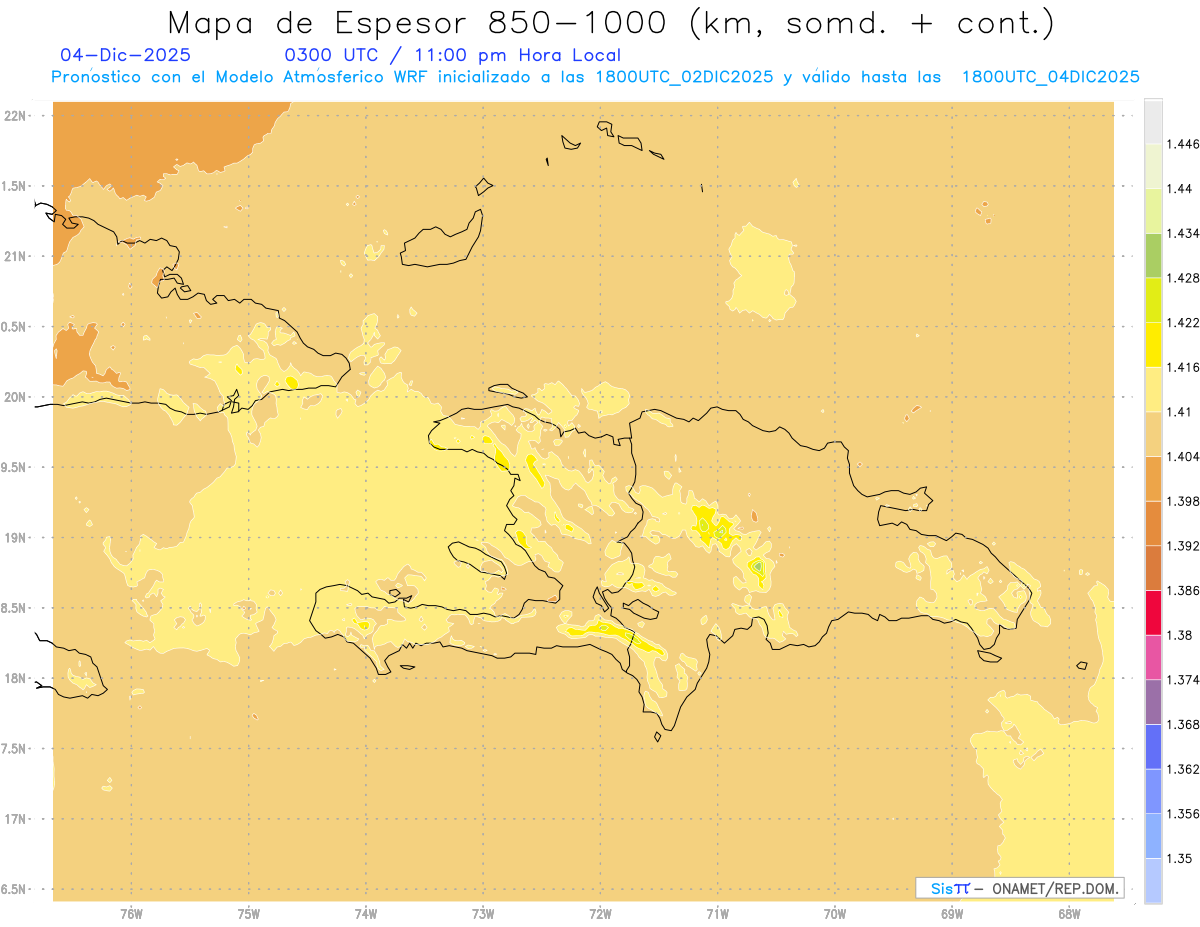
Task: Select the green band in the color legend
Action: coord(1153,255)
